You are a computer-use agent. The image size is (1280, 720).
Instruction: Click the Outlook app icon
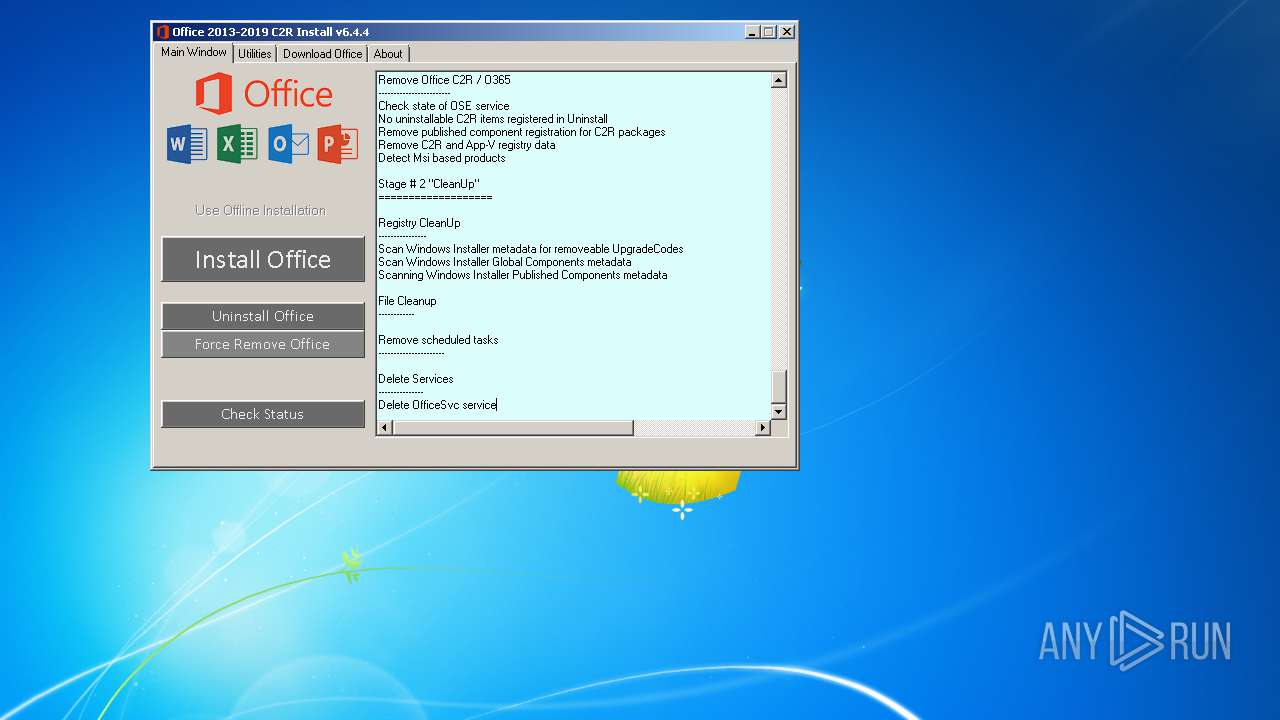coord(288,144)
